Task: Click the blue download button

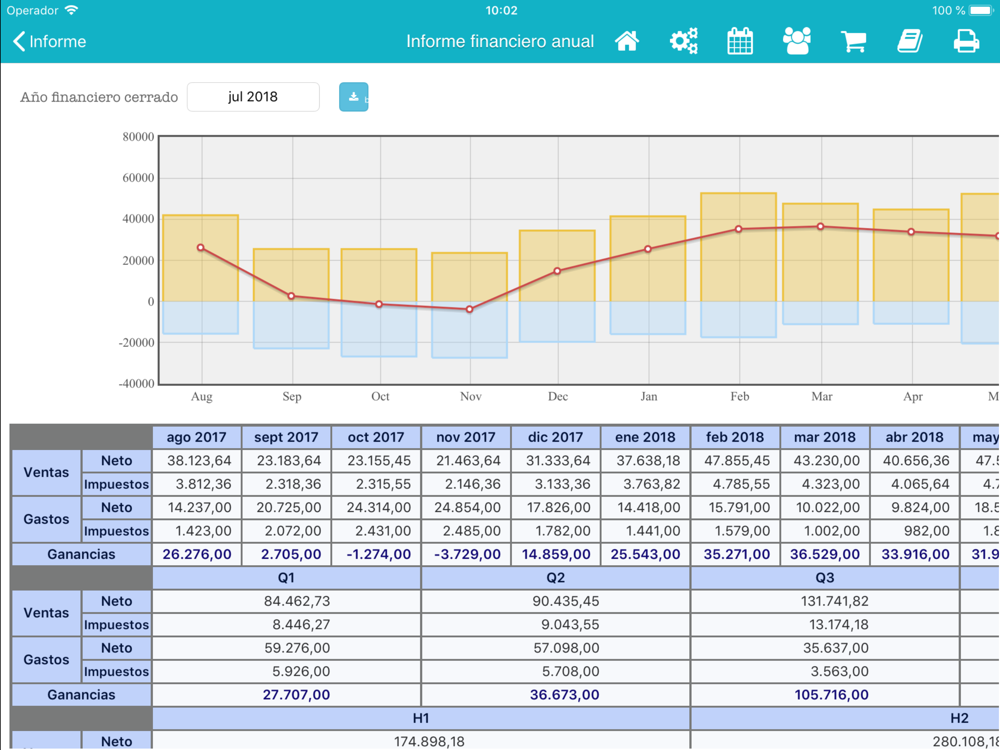Action: [353, 97]
